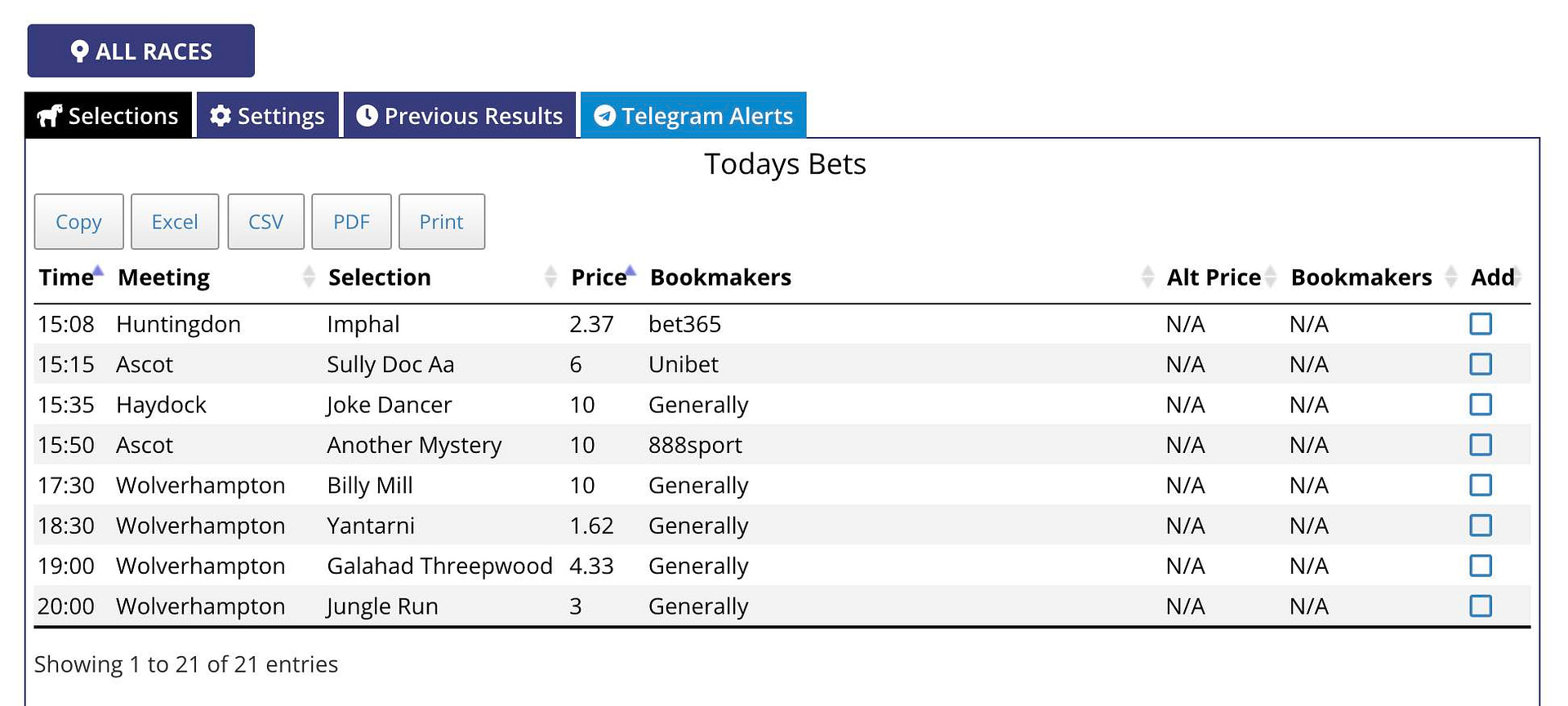Viewport: 1568px width, 706px height.
Task: Click the gear icon on Settings tab
Action: click(x=220, y=116)
